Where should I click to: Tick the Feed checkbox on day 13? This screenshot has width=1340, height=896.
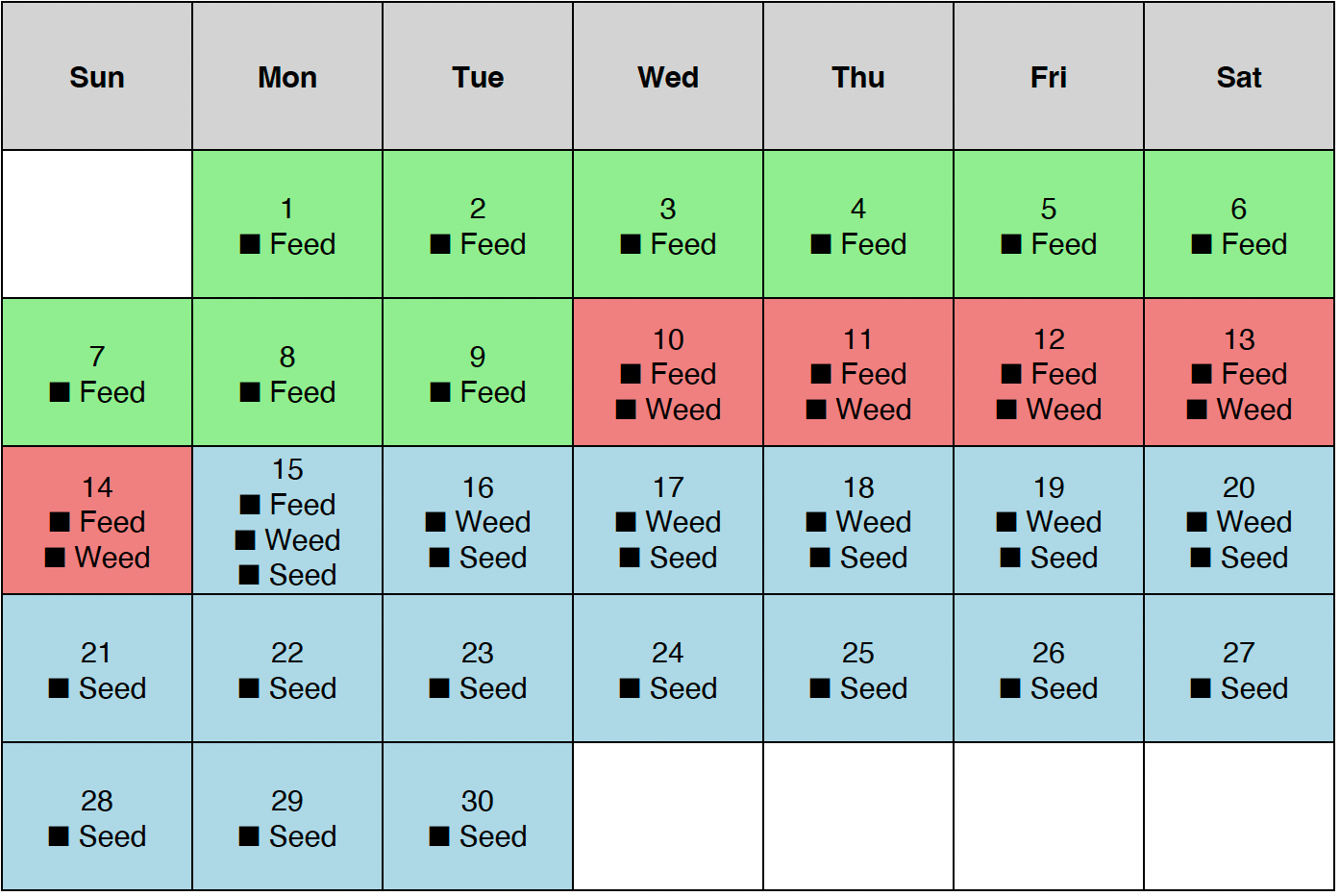coord(1202,374)
